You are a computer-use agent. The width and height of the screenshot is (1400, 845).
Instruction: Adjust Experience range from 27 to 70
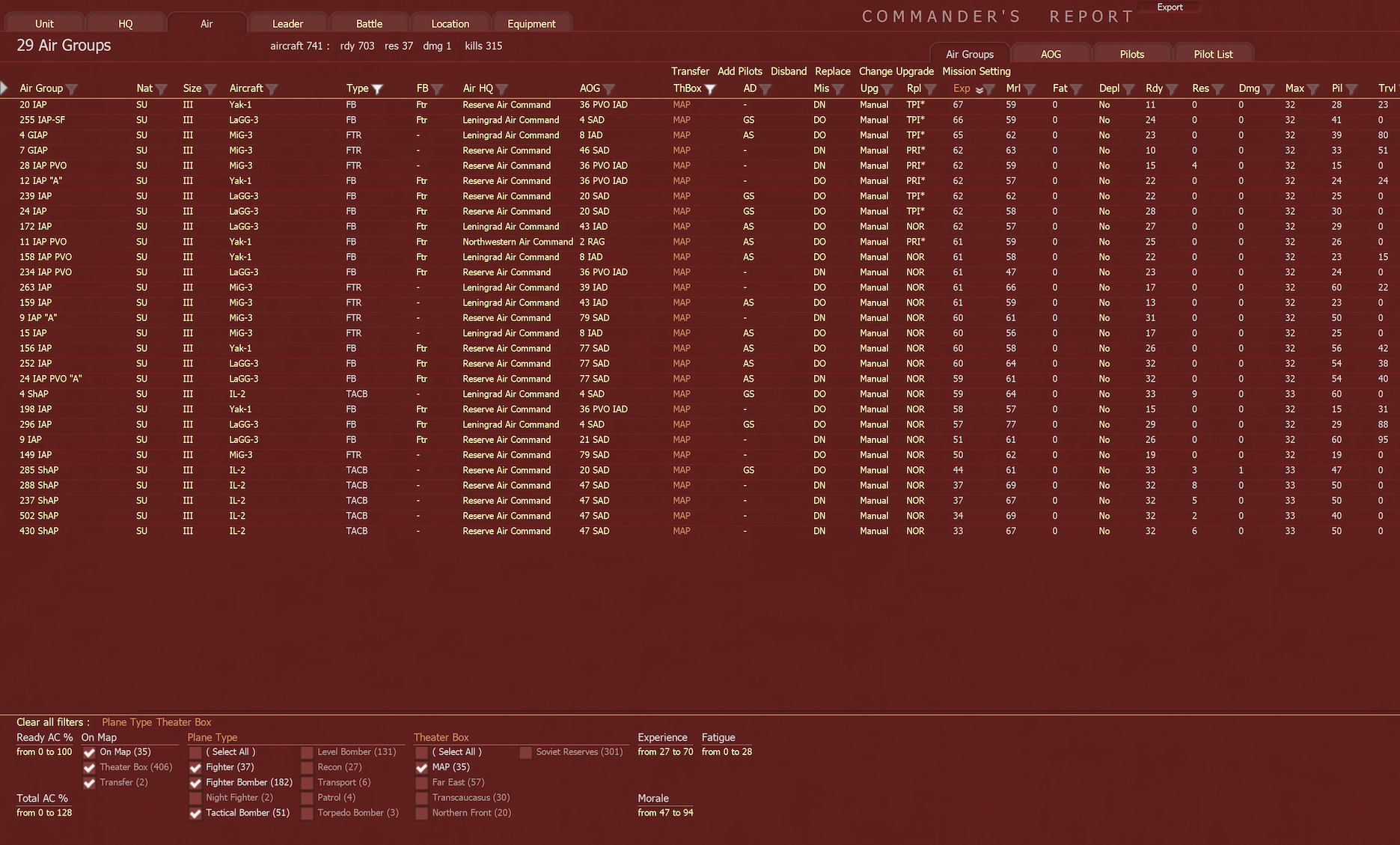pos(665,751)
